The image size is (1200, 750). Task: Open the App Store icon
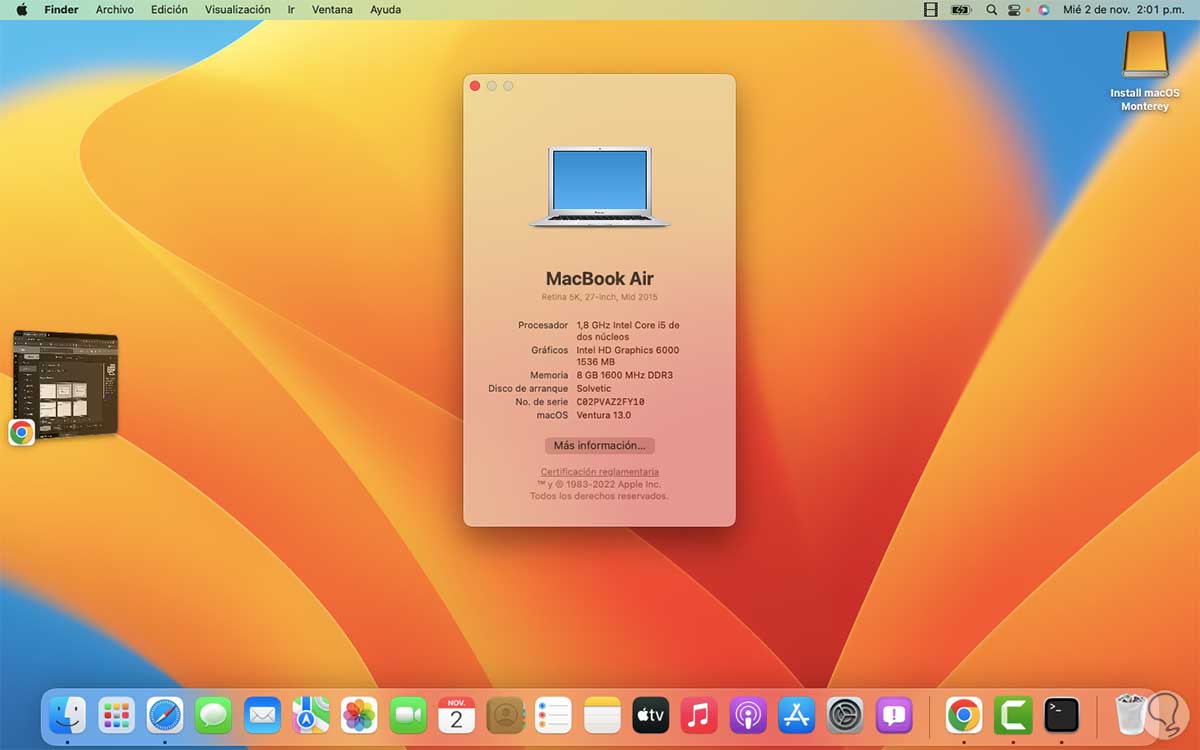pyautogui.click(x=797, y=716)
